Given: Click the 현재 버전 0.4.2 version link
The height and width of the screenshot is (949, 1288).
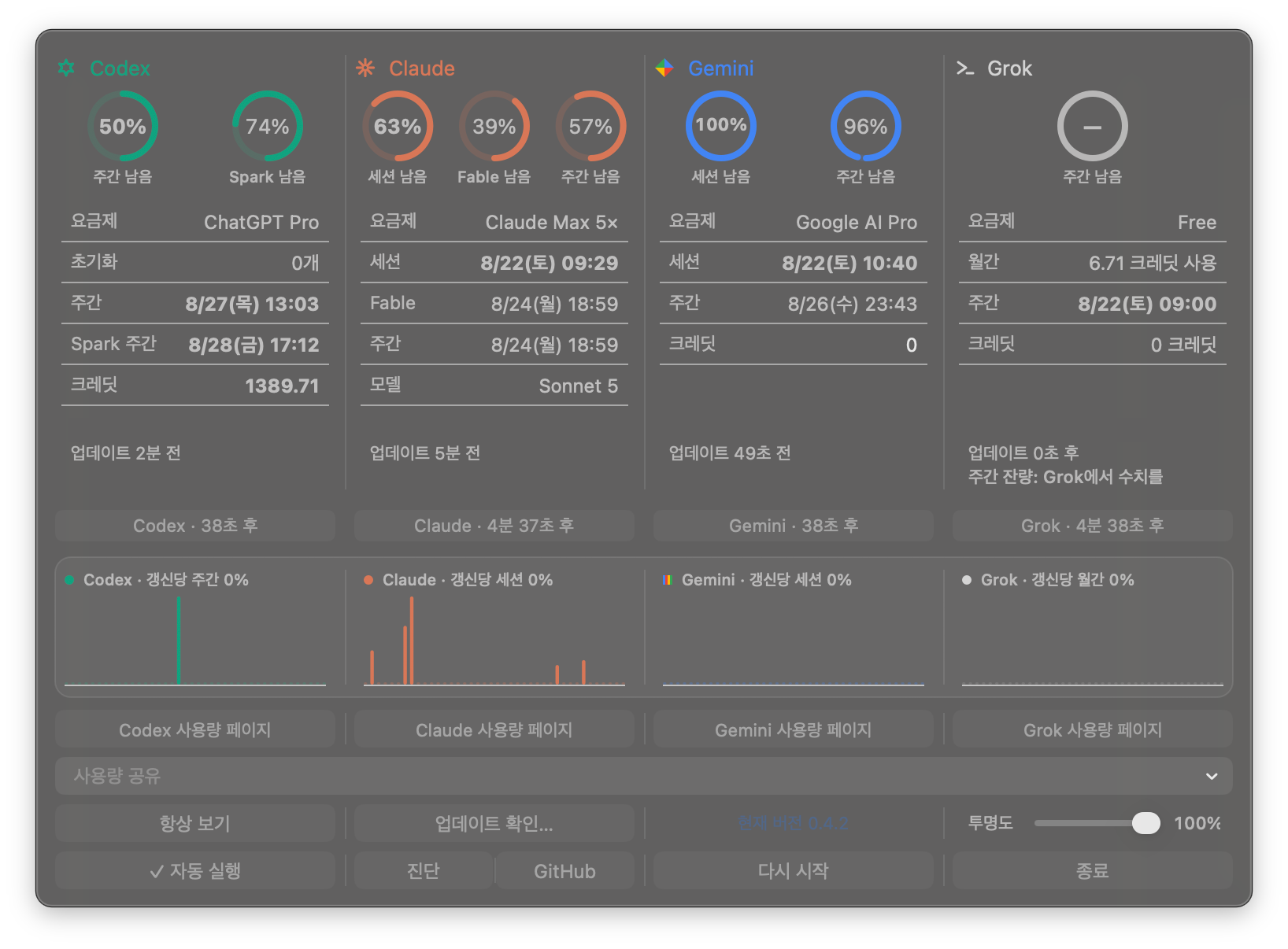Looking at the screenshot, I should pyautogui.click(x=794, y=823).
